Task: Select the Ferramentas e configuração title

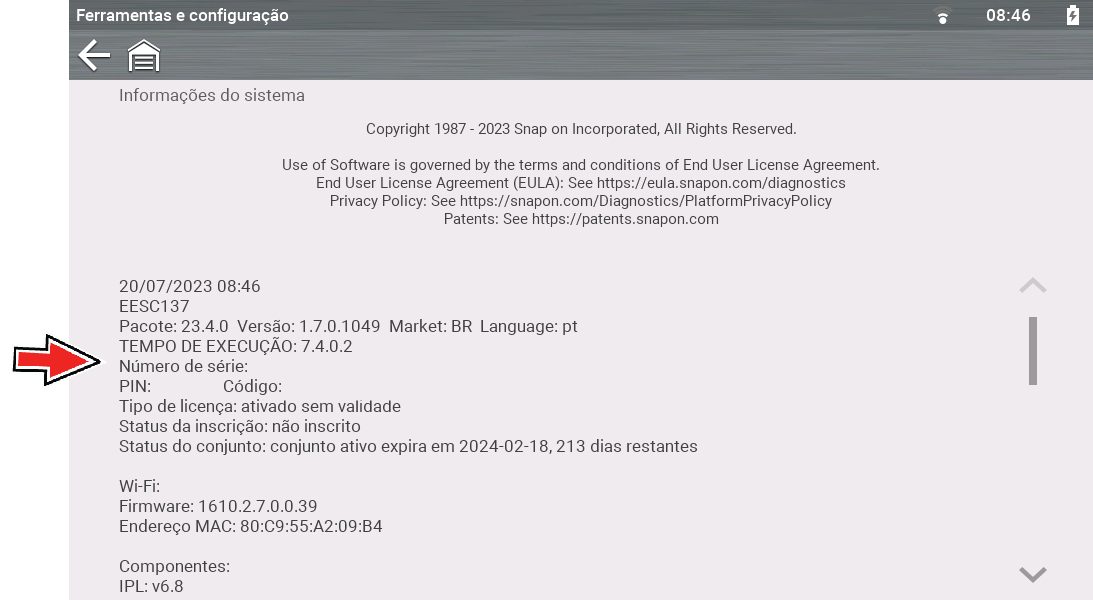Action: (x=182, y=15)
